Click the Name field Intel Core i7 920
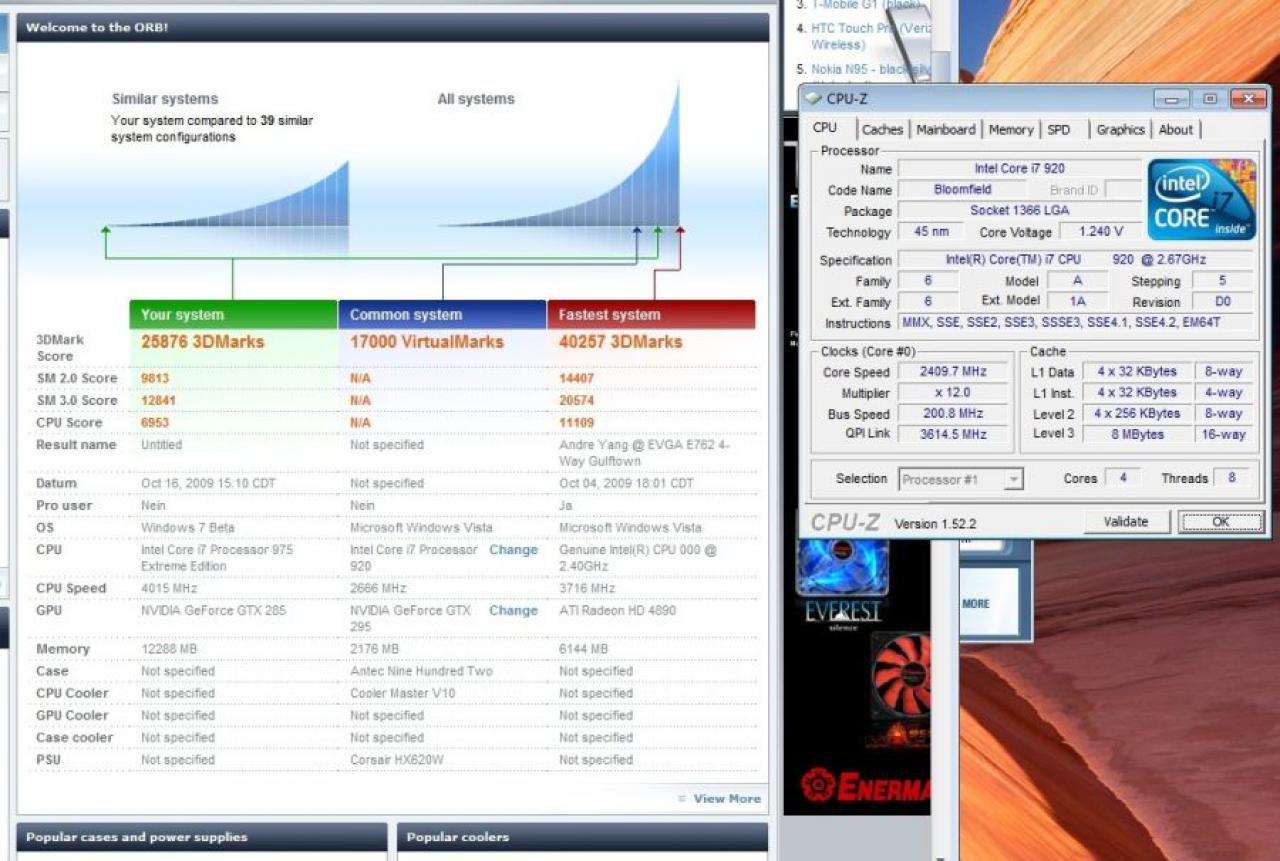The image size is (1280, 861). coord(1020,169)
